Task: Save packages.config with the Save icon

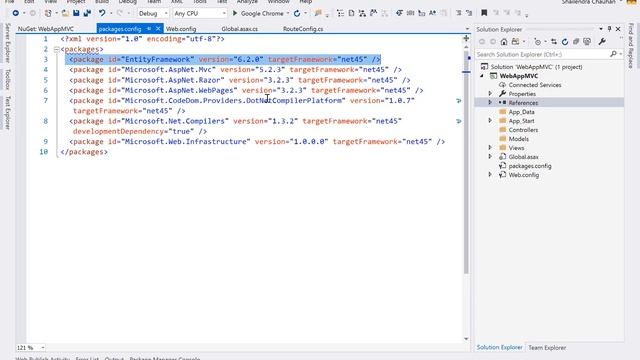Action: click(x=76, y=13)
